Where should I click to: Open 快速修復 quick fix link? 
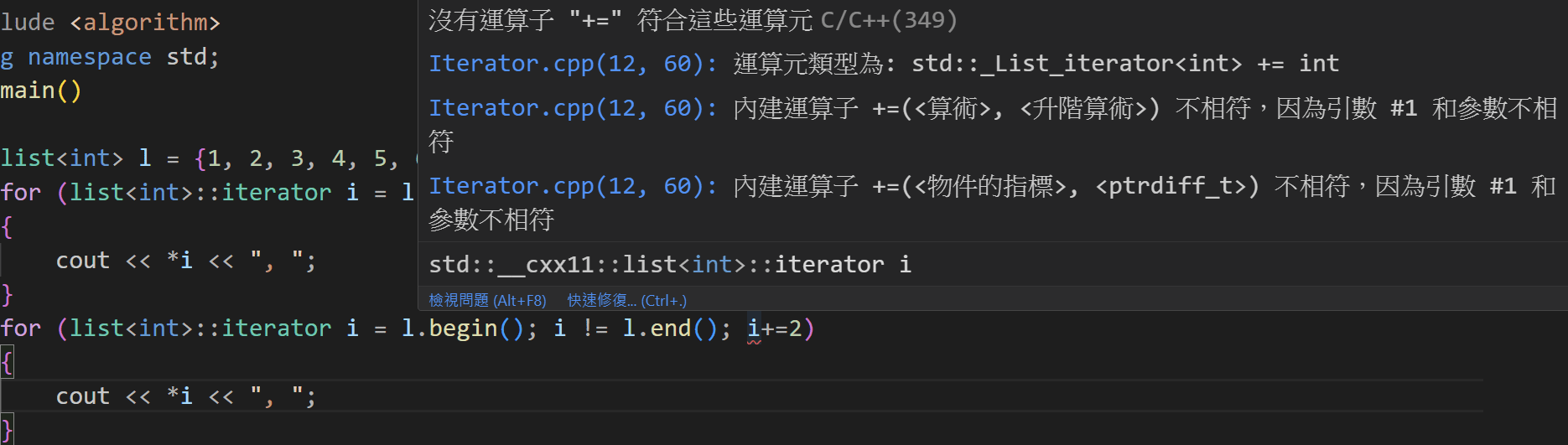(626, 300)
